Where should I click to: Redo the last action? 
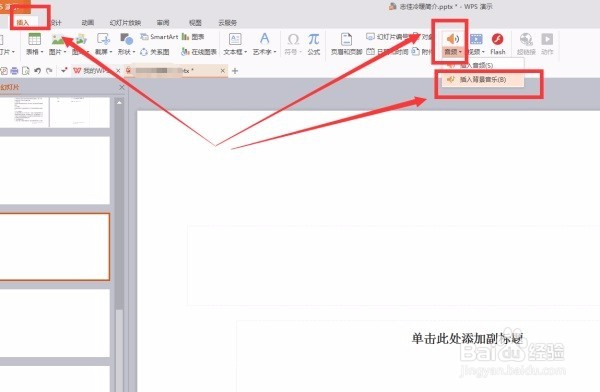tap(49, 71)
